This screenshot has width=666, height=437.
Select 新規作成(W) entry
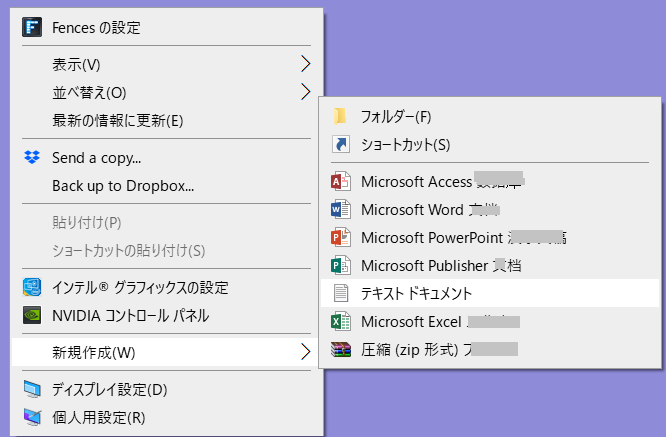[x=166, y=352]
